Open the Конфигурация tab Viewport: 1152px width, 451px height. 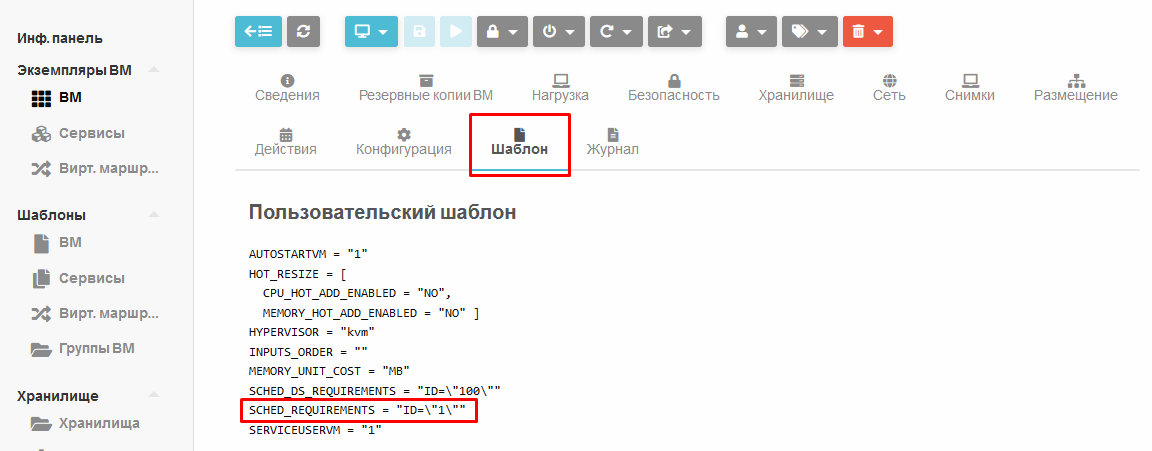point(403,142)
